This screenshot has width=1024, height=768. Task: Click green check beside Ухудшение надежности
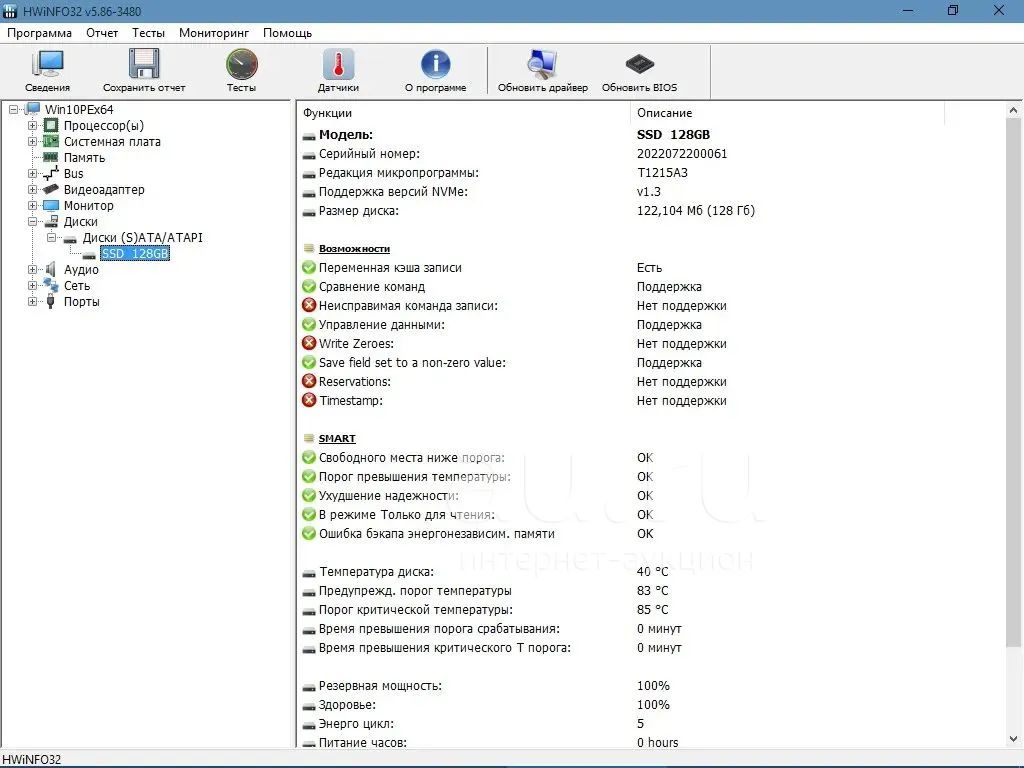click(x=309, y=495)
